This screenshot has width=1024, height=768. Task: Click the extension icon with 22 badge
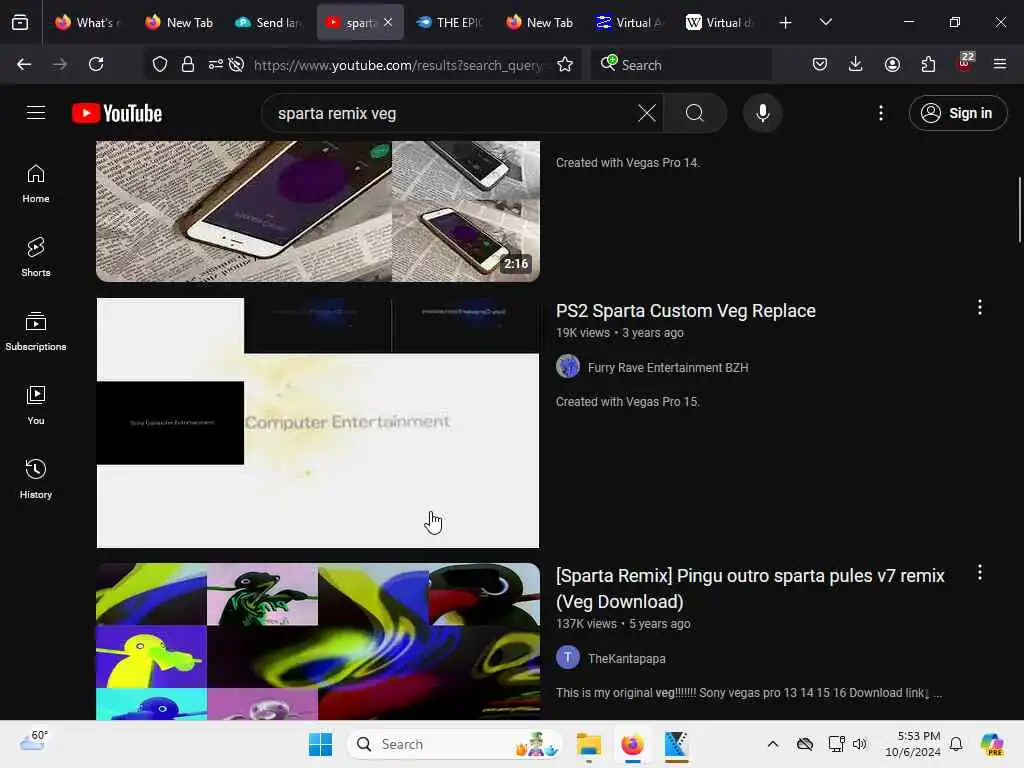965,63
